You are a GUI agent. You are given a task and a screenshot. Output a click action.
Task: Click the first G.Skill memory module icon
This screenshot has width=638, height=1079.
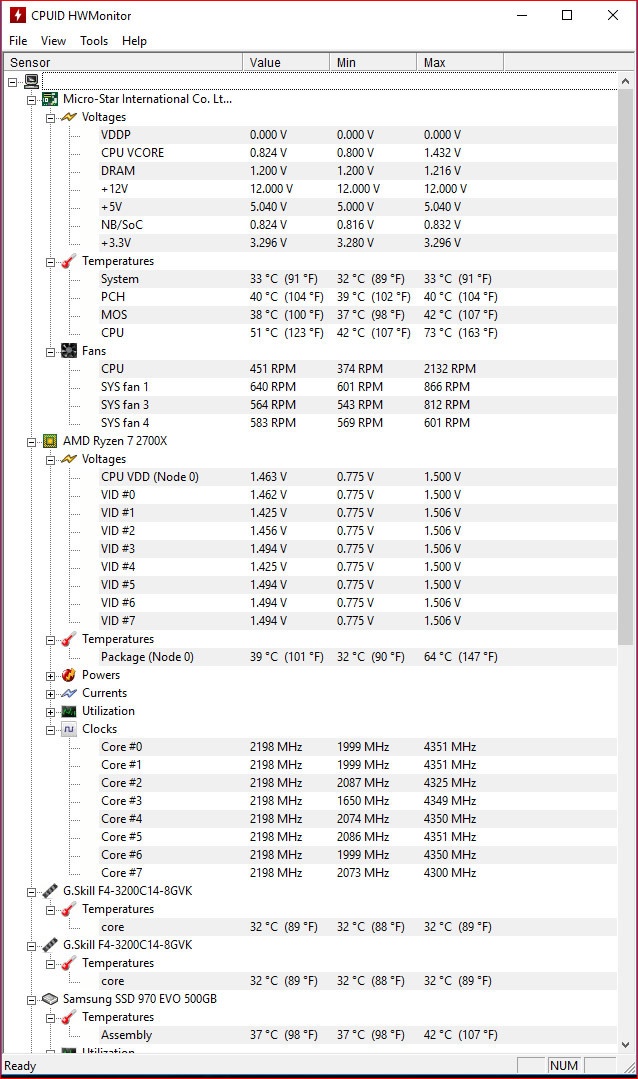pyautogui.click(x=50, y=891)
